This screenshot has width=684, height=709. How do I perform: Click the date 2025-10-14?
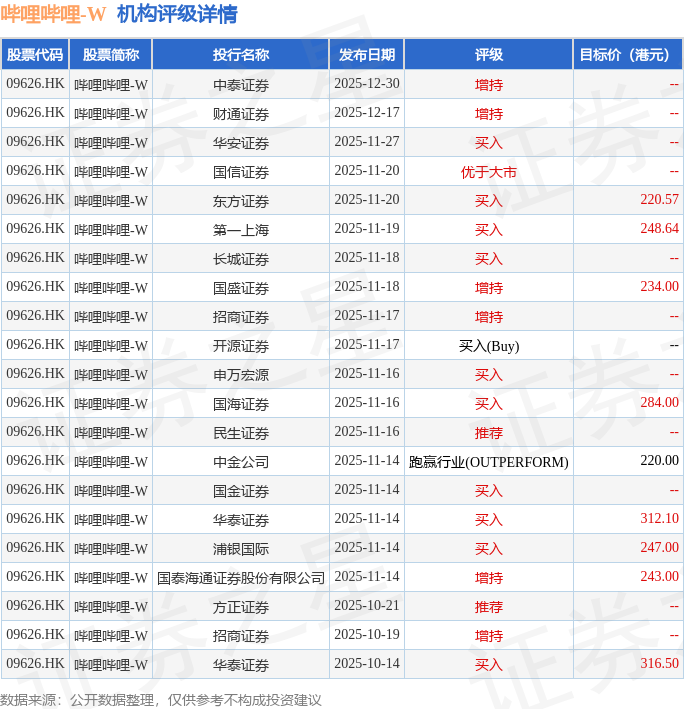[367, 663]
